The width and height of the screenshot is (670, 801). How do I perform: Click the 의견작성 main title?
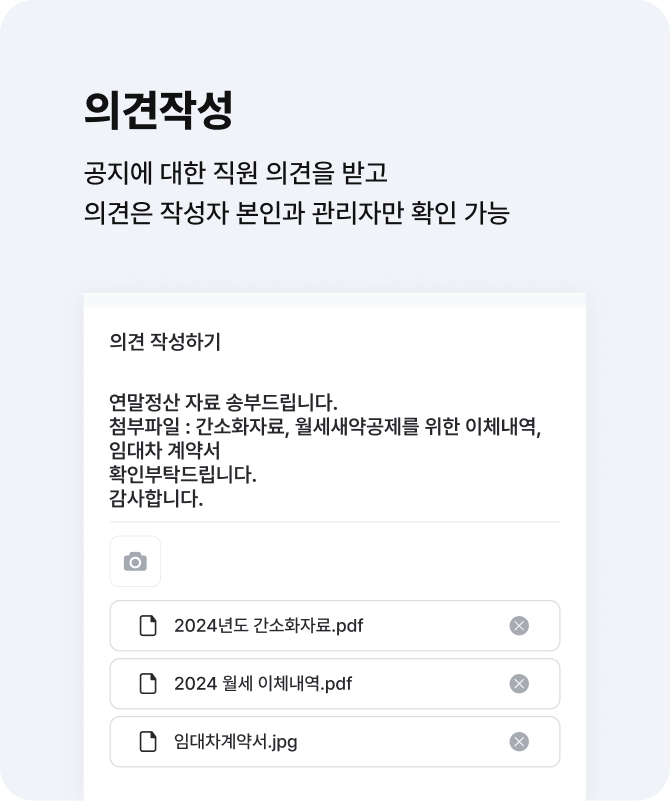coord(158,110)
